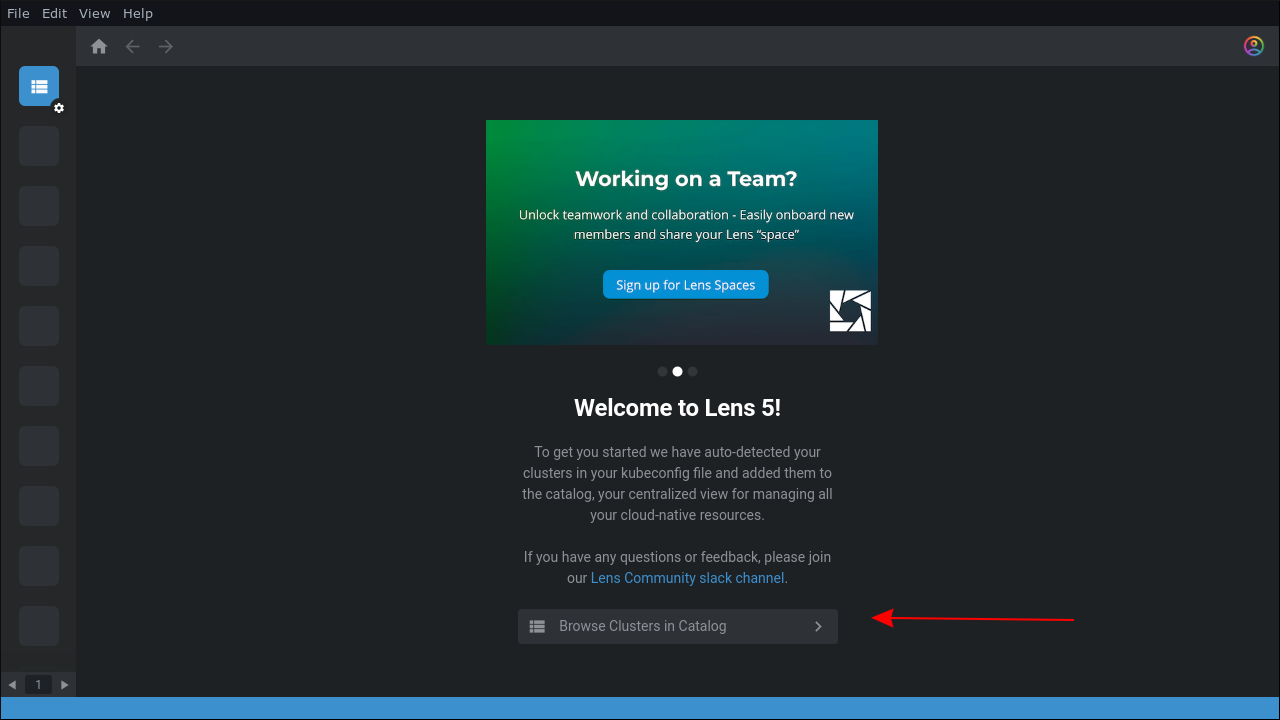Image resolution: width=1280 pixels, height=720 pixels.
Task: Go to the Home welcome page
Action: (99, 46)
